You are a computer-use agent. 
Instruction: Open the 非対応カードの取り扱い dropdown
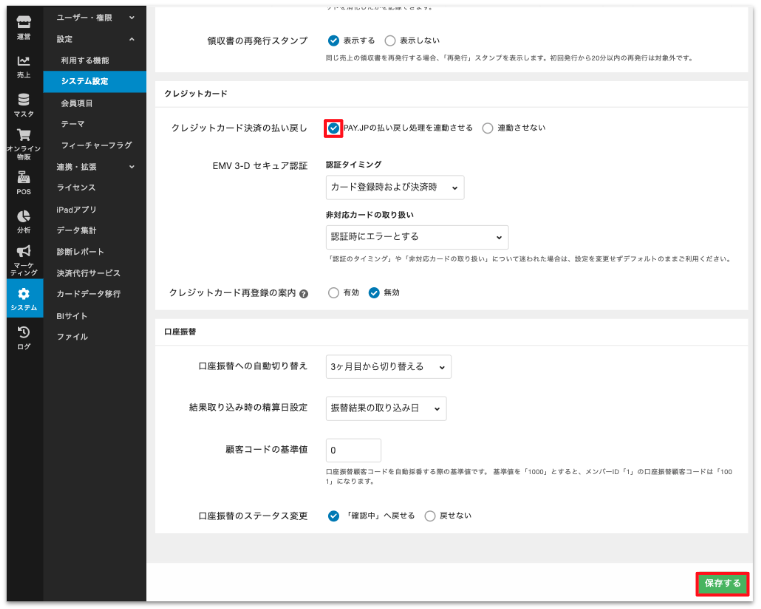[417, 237]
